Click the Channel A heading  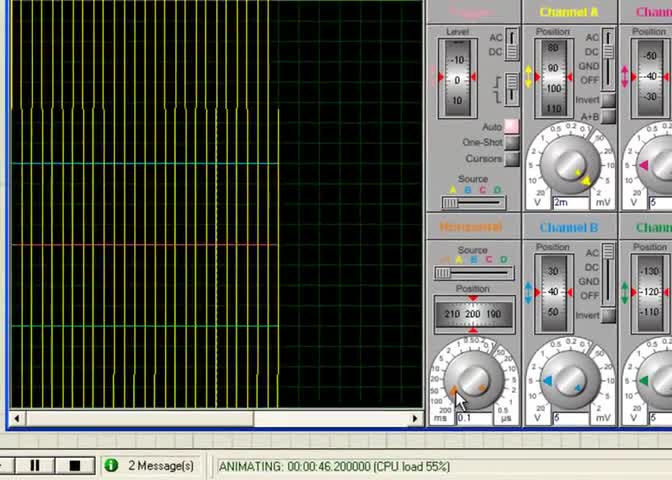click(568, 12)
